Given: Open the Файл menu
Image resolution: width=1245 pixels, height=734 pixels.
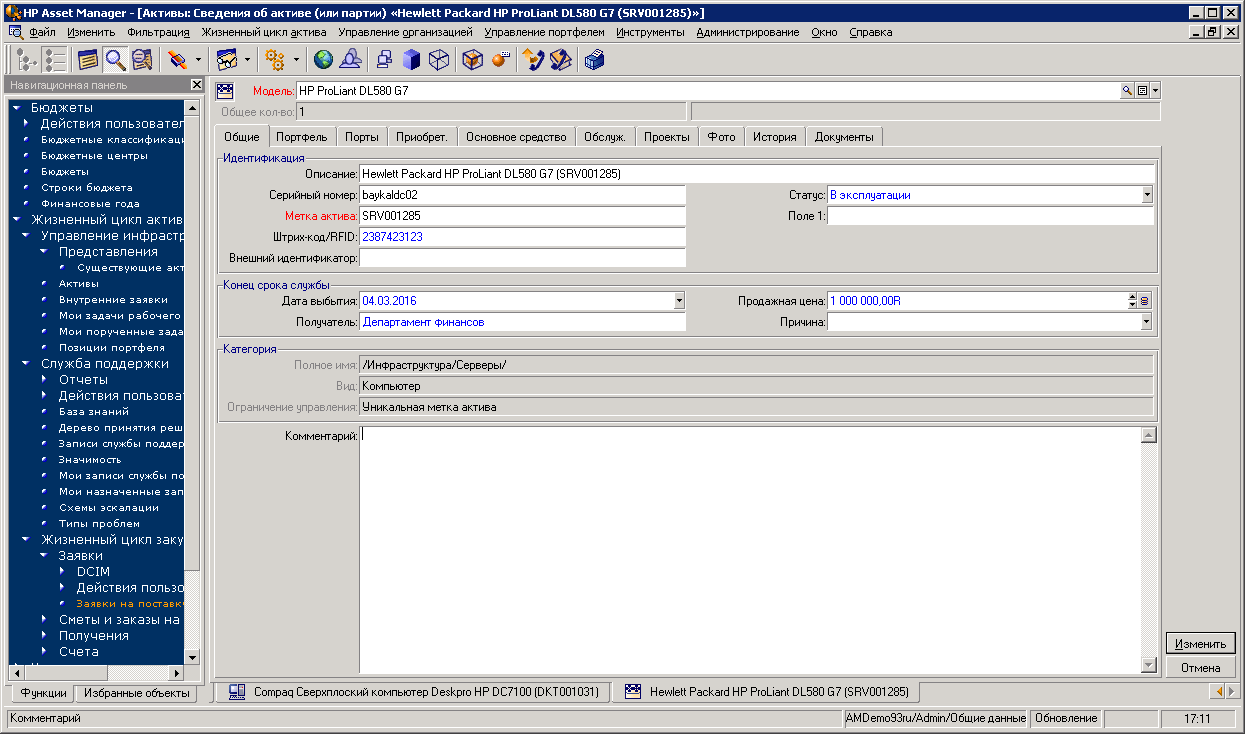Looking at the screenshot, I should (x=43, y=32).
